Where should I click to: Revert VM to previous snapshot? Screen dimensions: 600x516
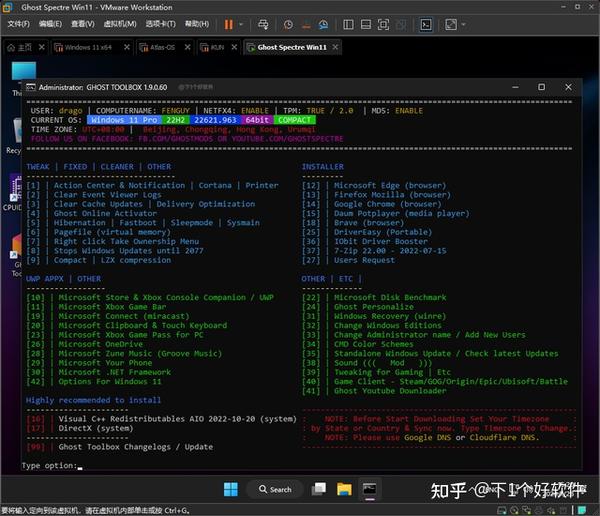(306, 24)
